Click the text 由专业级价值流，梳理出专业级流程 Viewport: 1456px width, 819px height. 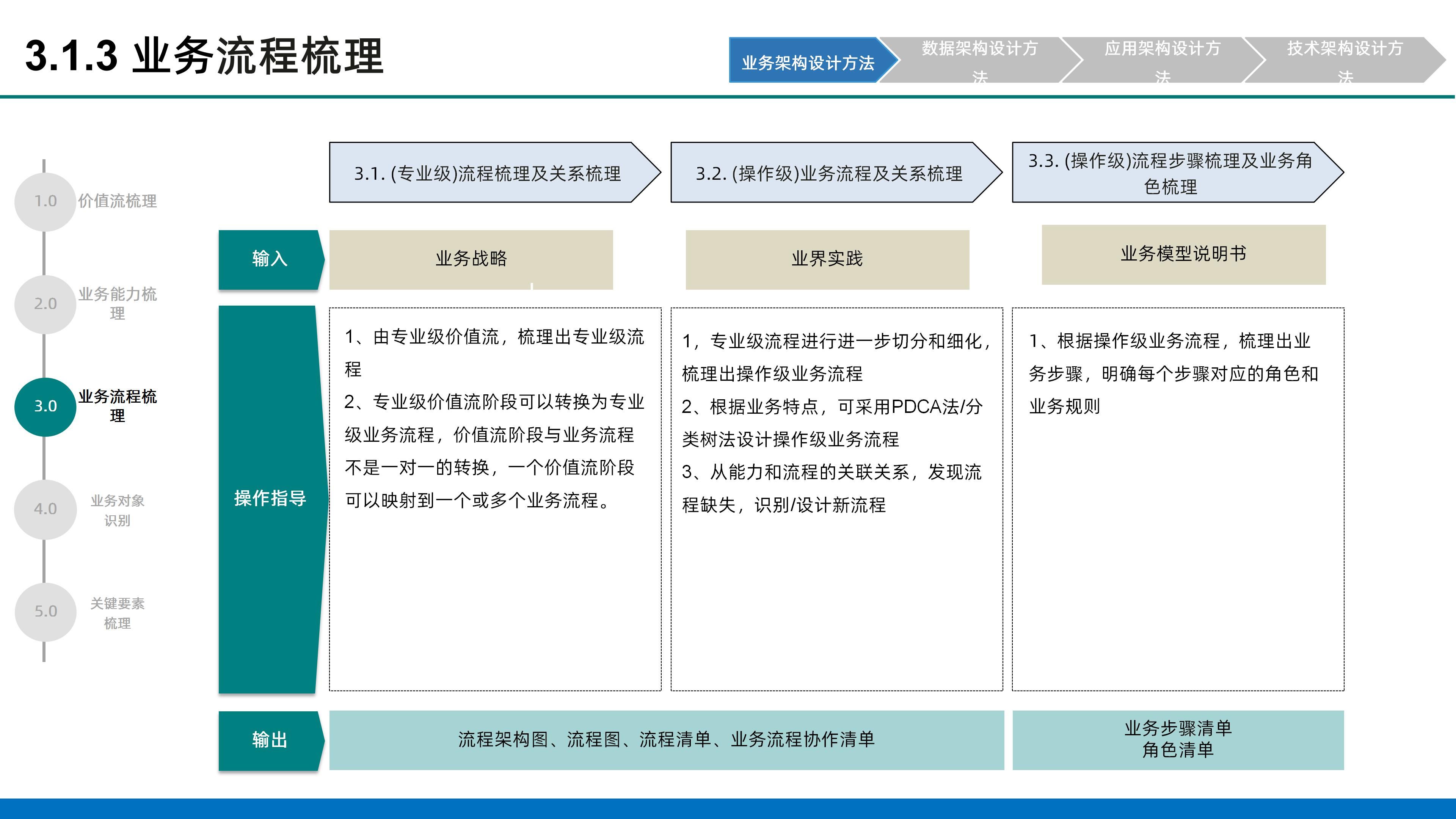pyautogui.click(x=494, y=353)
